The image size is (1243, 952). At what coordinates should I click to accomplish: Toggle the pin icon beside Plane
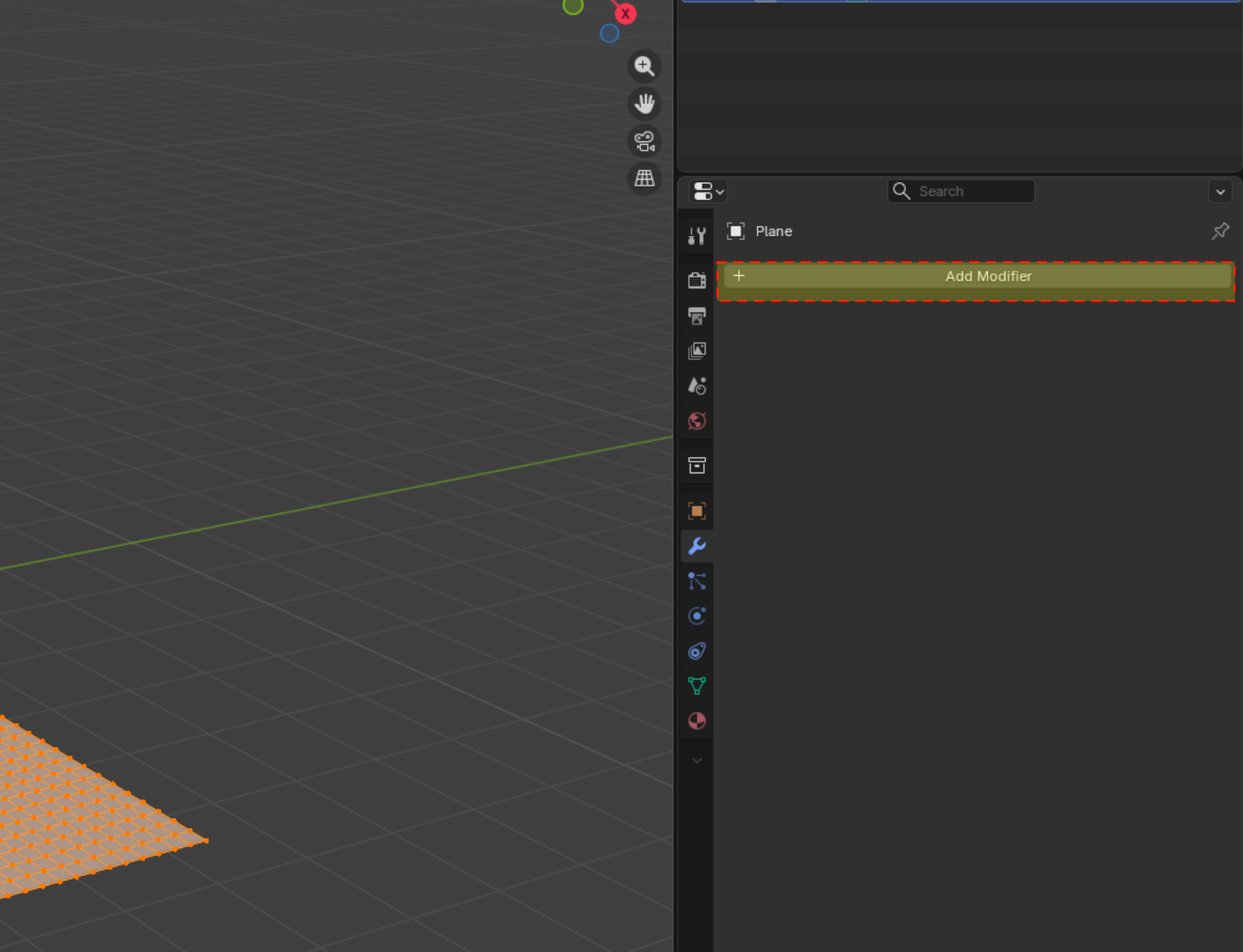tap(1220, 231)
